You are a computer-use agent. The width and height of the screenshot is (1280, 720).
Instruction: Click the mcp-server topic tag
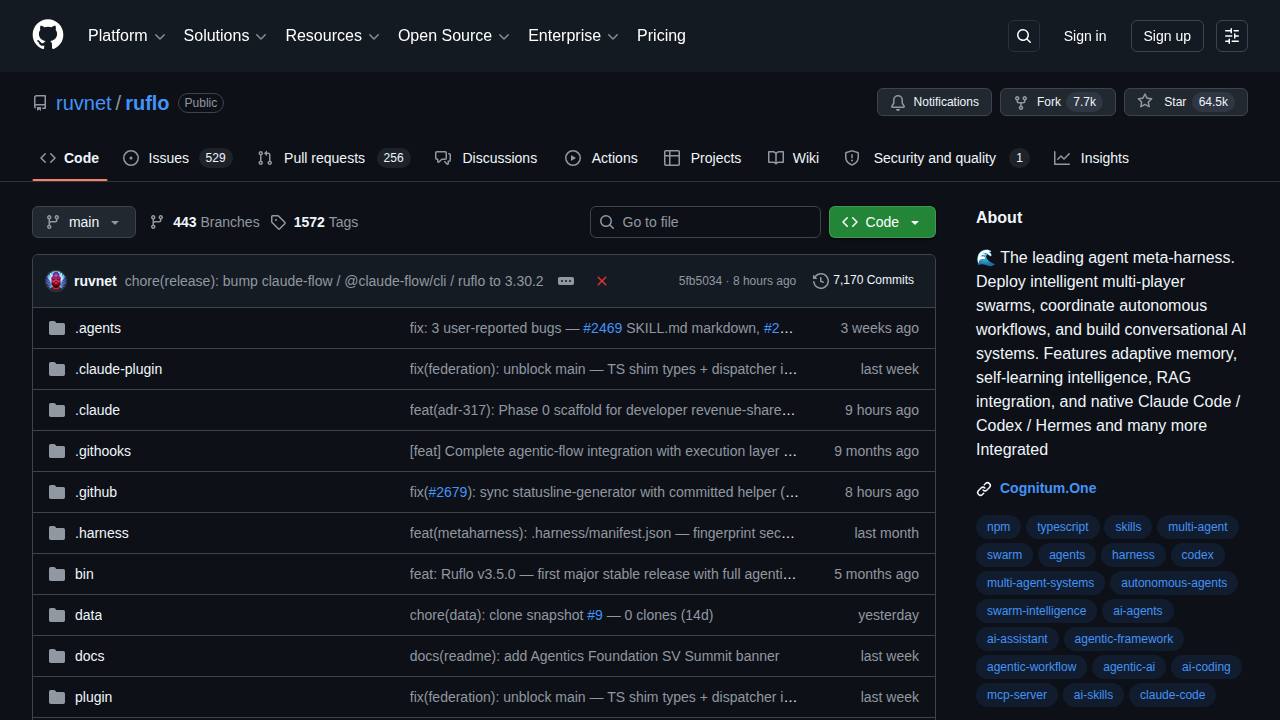pyautogui.click(x=1017, y=695)
